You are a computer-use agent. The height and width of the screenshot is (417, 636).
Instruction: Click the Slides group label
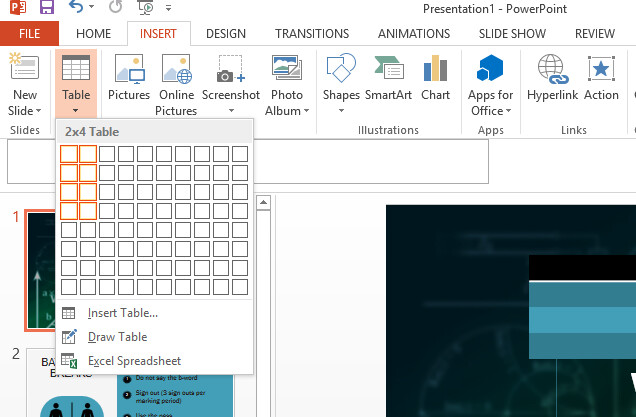pos(25,130)
